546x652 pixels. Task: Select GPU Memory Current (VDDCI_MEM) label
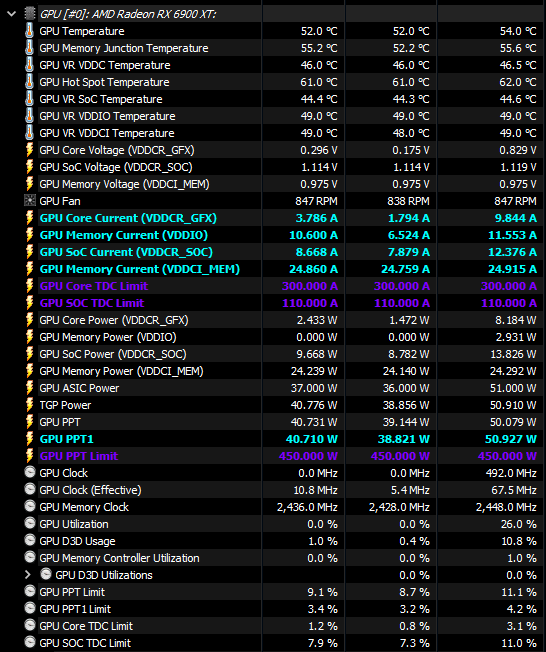click(x=140, y=269)
